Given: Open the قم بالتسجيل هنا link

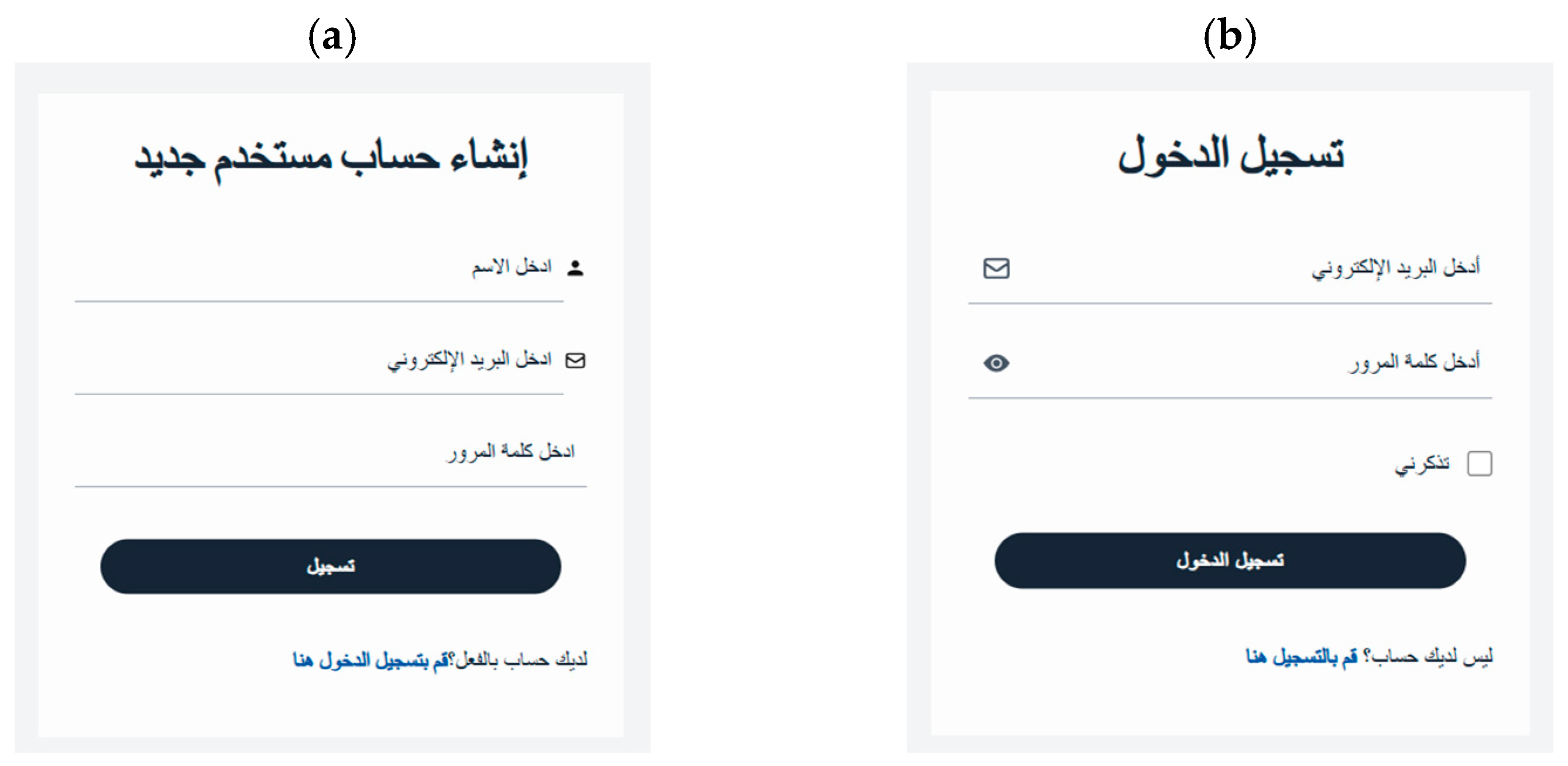Looking at the screenshot, I should pos(1301,657).
